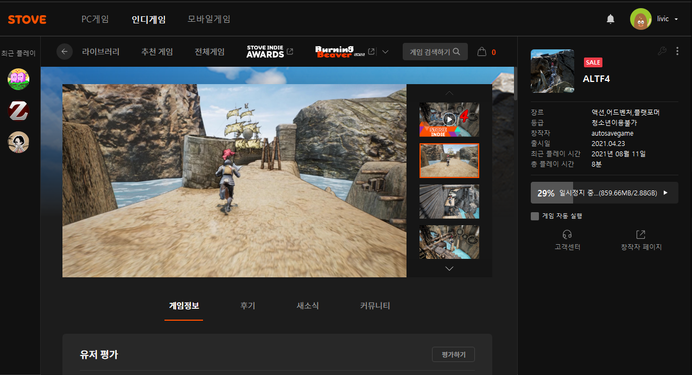Go back using the arrow button

click(x=64, y=52)
